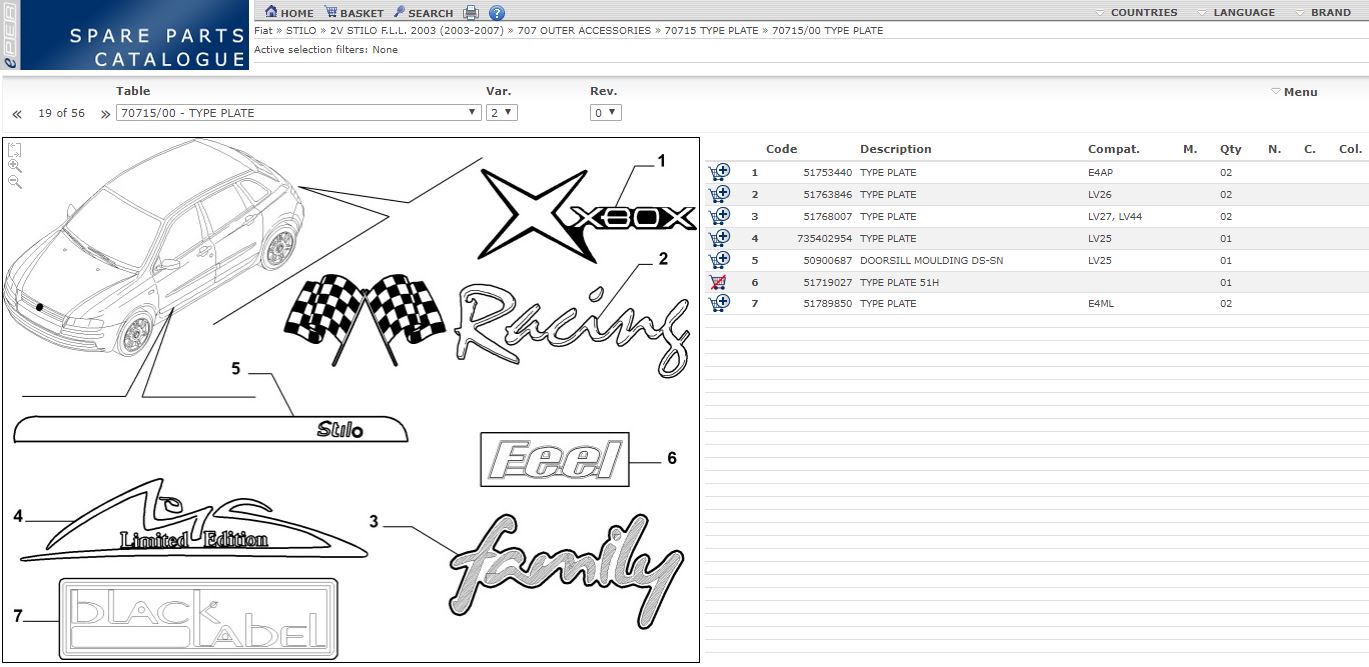Expand the COUNTRIES dropdown menu
This screenshot has height=667, width=1369.
[x=1136, y=13]
